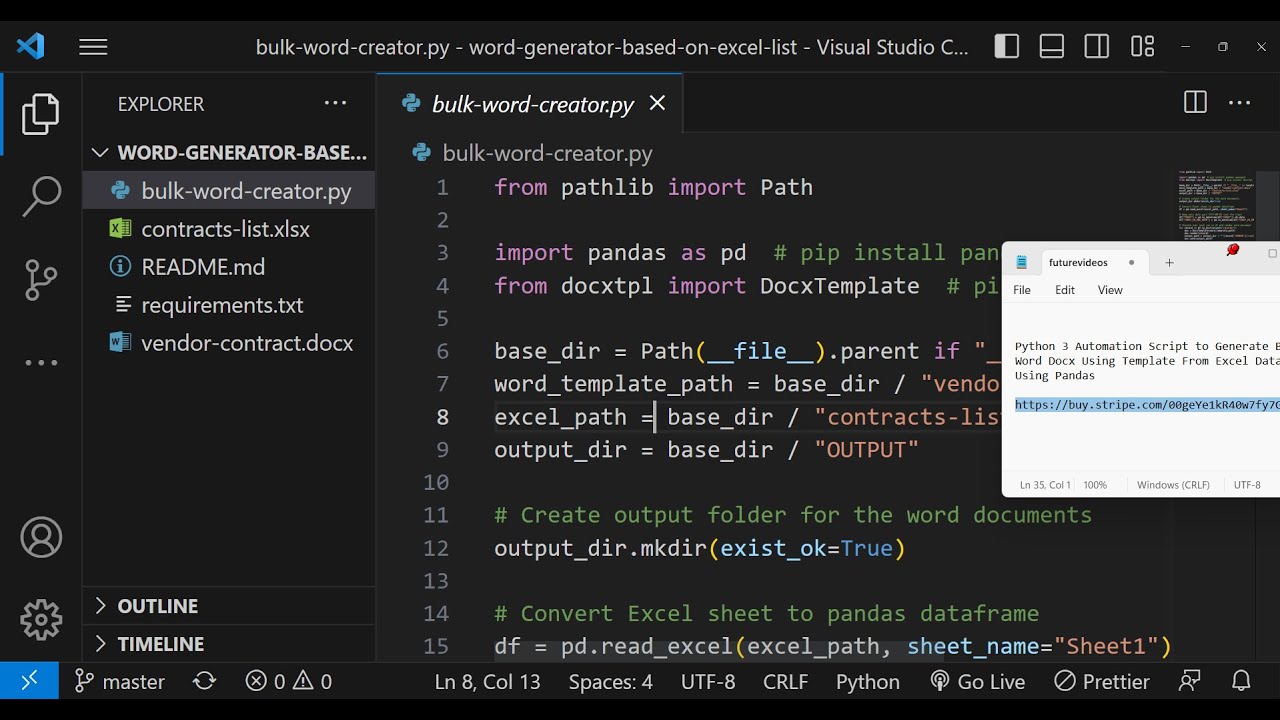Click the split editor right icon
The width and height of the screenshot is (1280, 720).
(x=1194, y=103)
